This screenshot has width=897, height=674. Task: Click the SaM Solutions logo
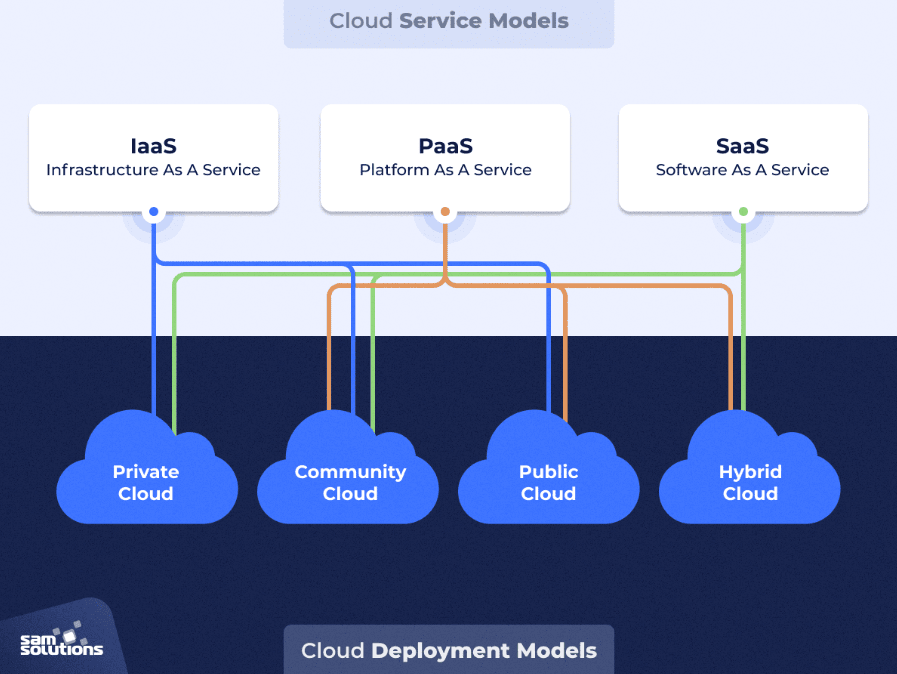(62, 640)
